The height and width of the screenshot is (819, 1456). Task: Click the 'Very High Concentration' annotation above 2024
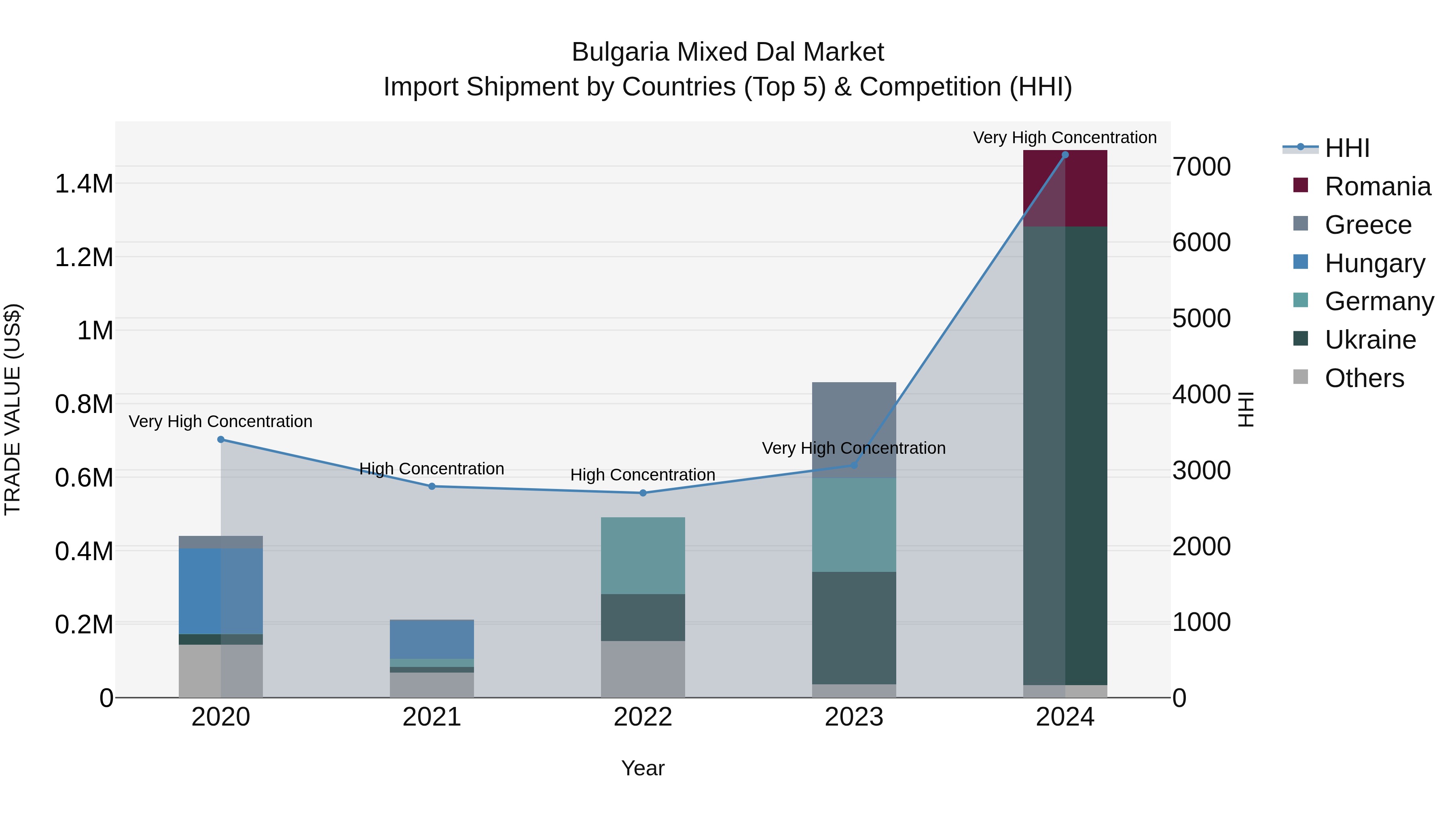[1065, 138]
